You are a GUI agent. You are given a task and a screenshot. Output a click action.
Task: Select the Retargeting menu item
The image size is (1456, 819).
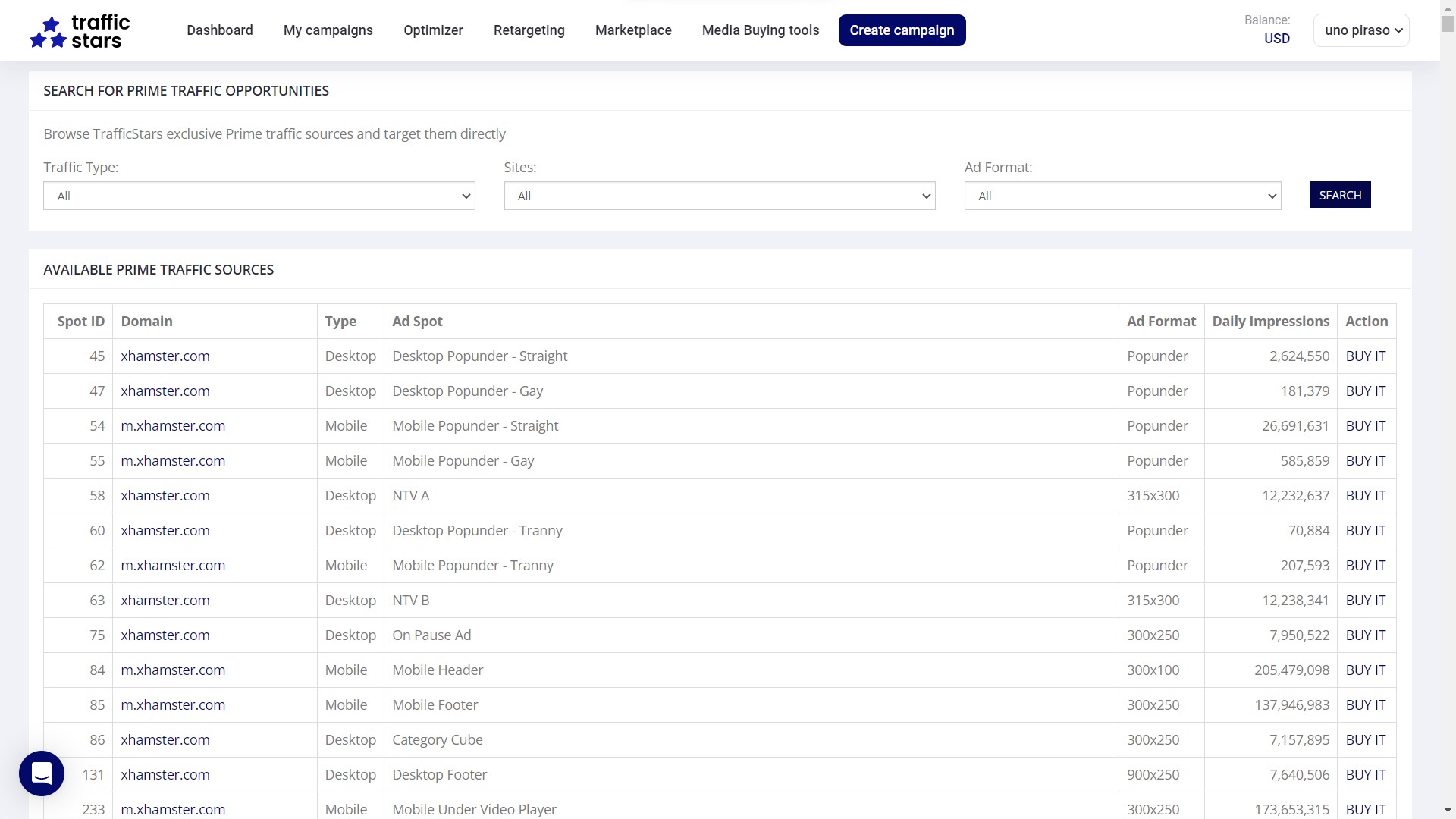tap(529, 30)
